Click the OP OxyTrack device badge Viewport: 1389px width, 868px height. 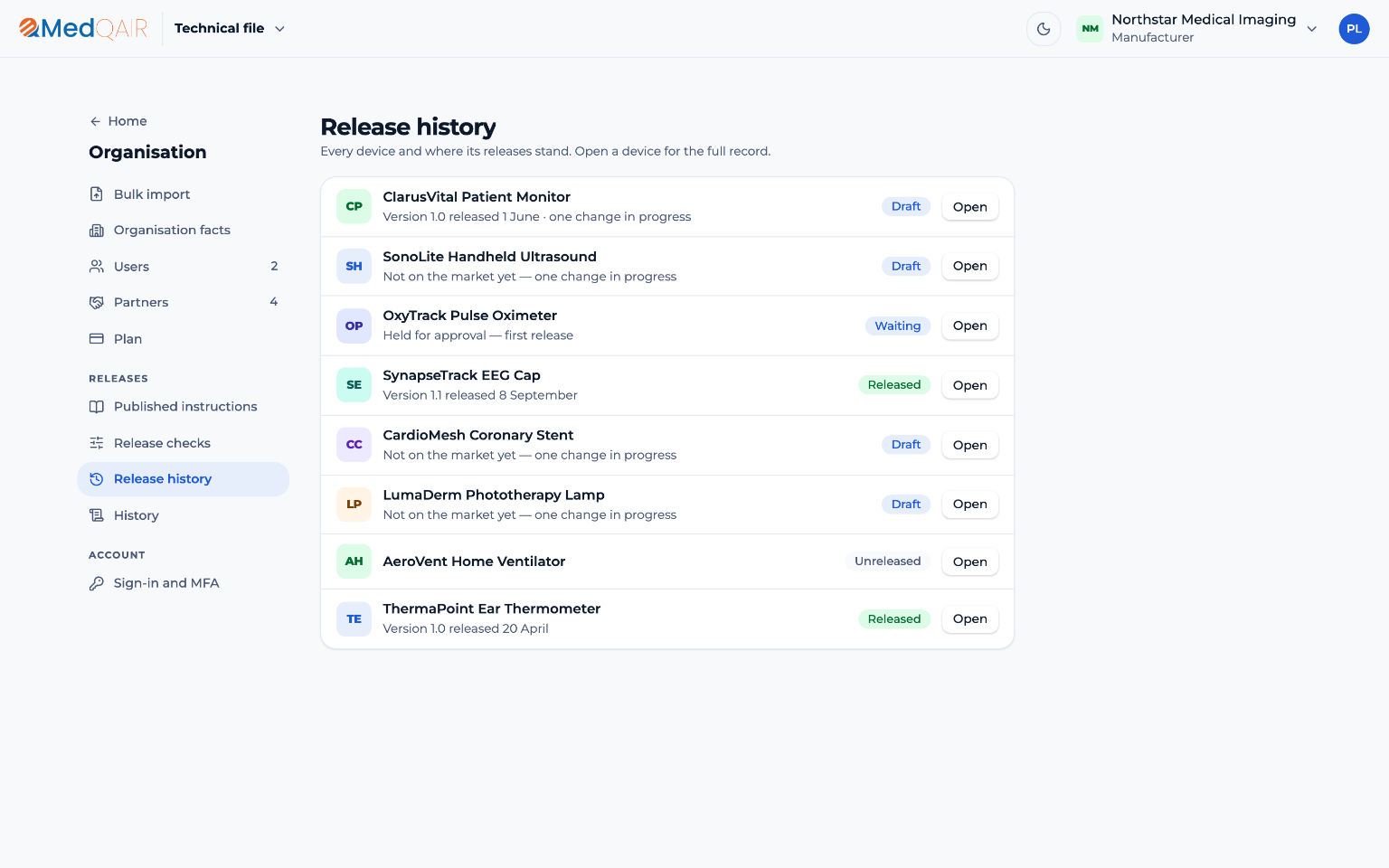coord(354,325)
